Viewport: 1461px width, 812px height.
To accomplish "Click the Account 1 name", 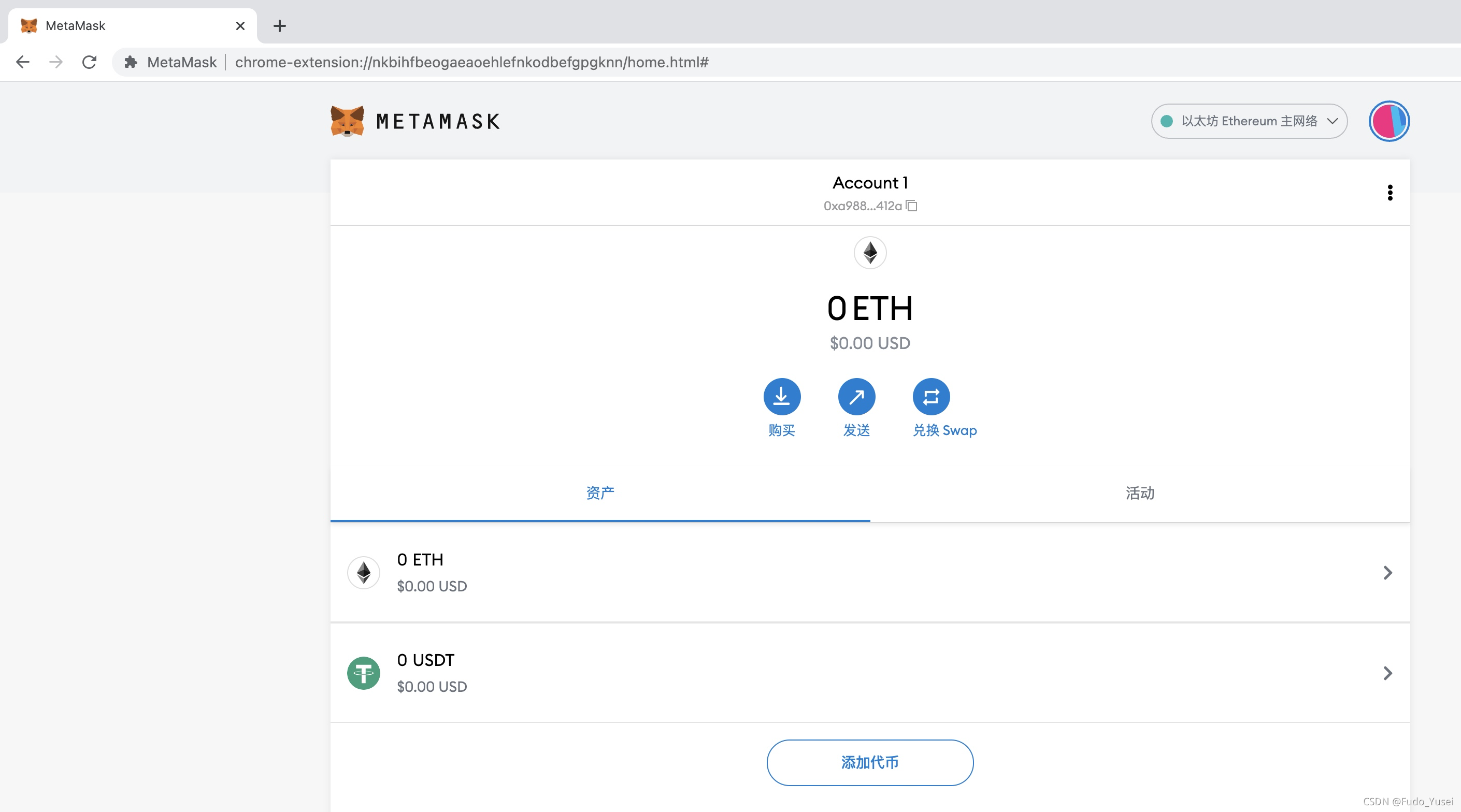I will (x=870, y=183).
